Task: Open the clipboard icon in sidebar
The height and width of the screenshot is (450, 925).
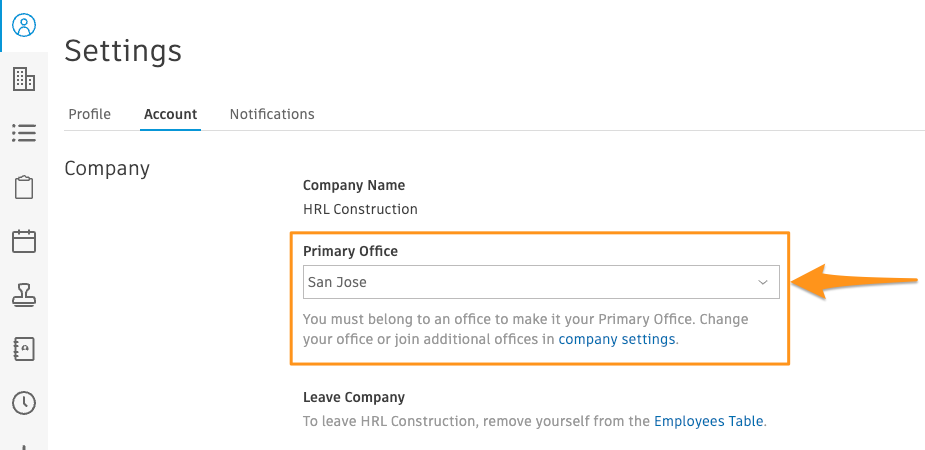Action: 24,188
